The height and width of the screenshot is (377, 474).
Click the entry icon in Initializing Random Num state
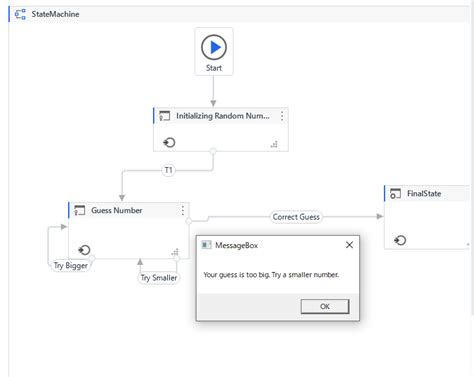click(x=169, y=143)
